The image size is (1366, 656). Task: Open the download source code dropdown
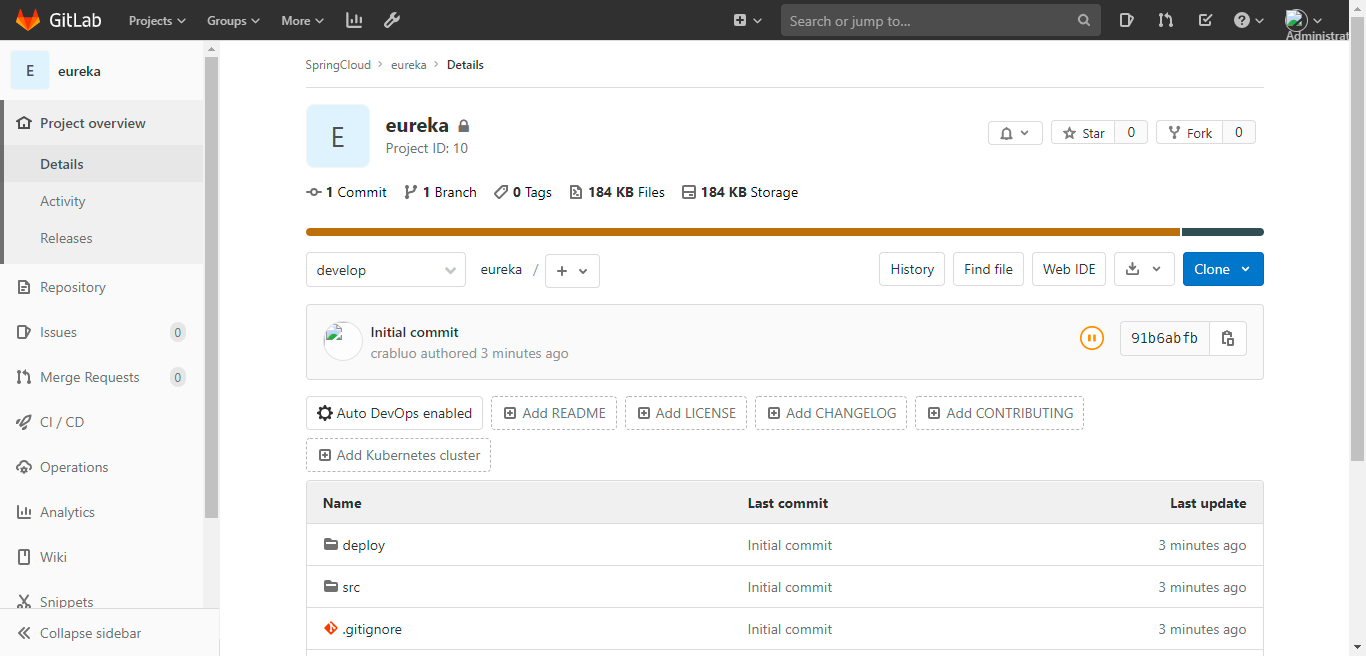click(1144, 269)
